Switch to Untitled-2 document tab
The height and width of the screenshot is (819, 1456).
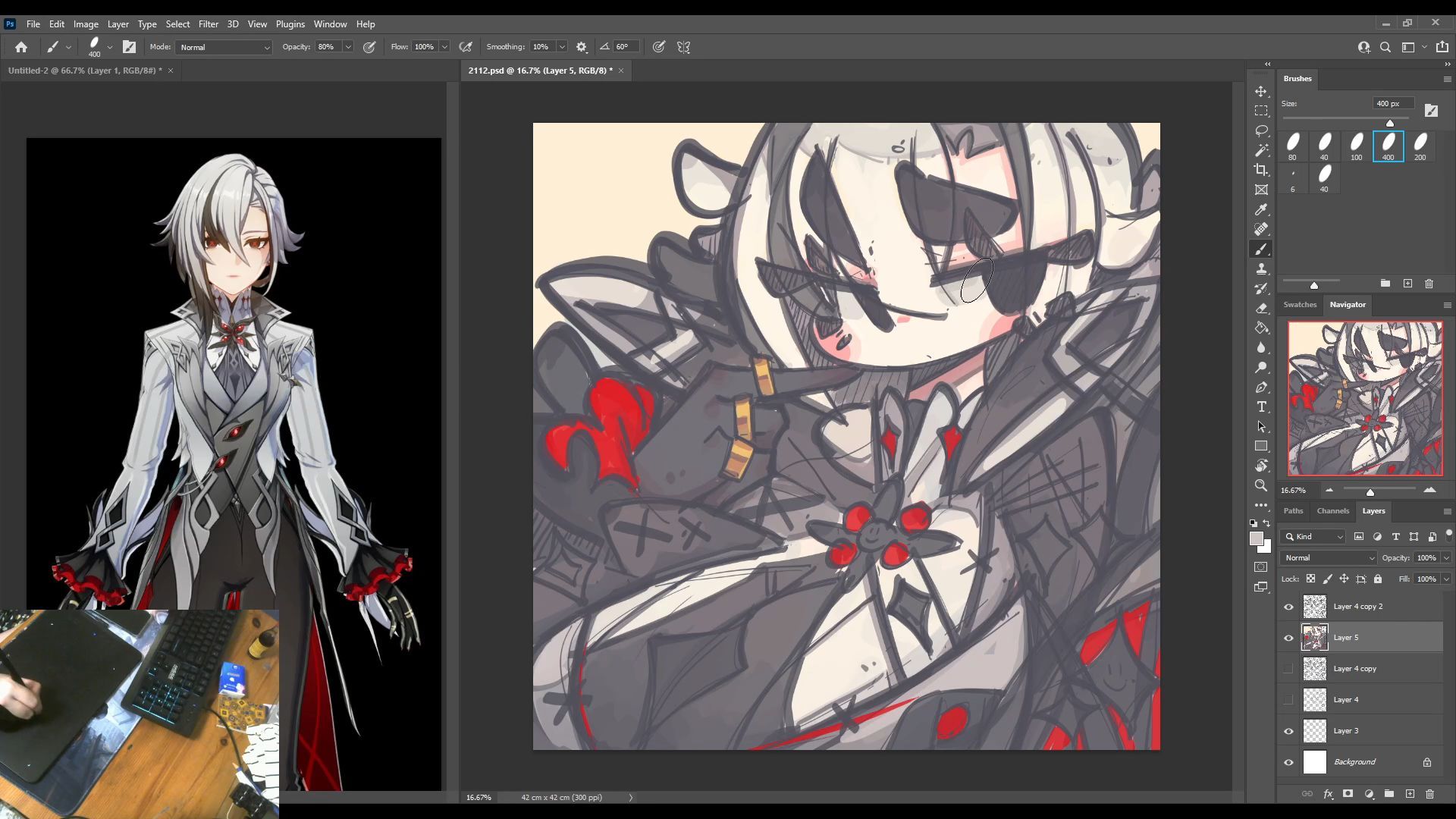[85, 71]
